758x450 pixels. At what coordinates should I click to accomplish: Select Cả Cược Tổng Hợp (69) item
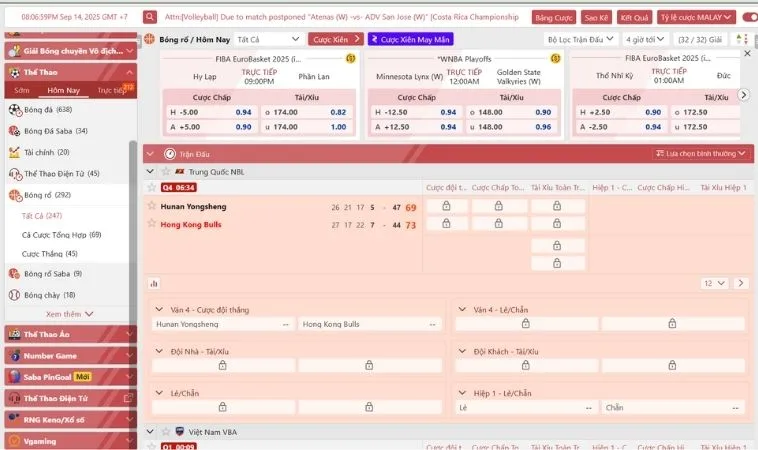(x=61, y=234)
